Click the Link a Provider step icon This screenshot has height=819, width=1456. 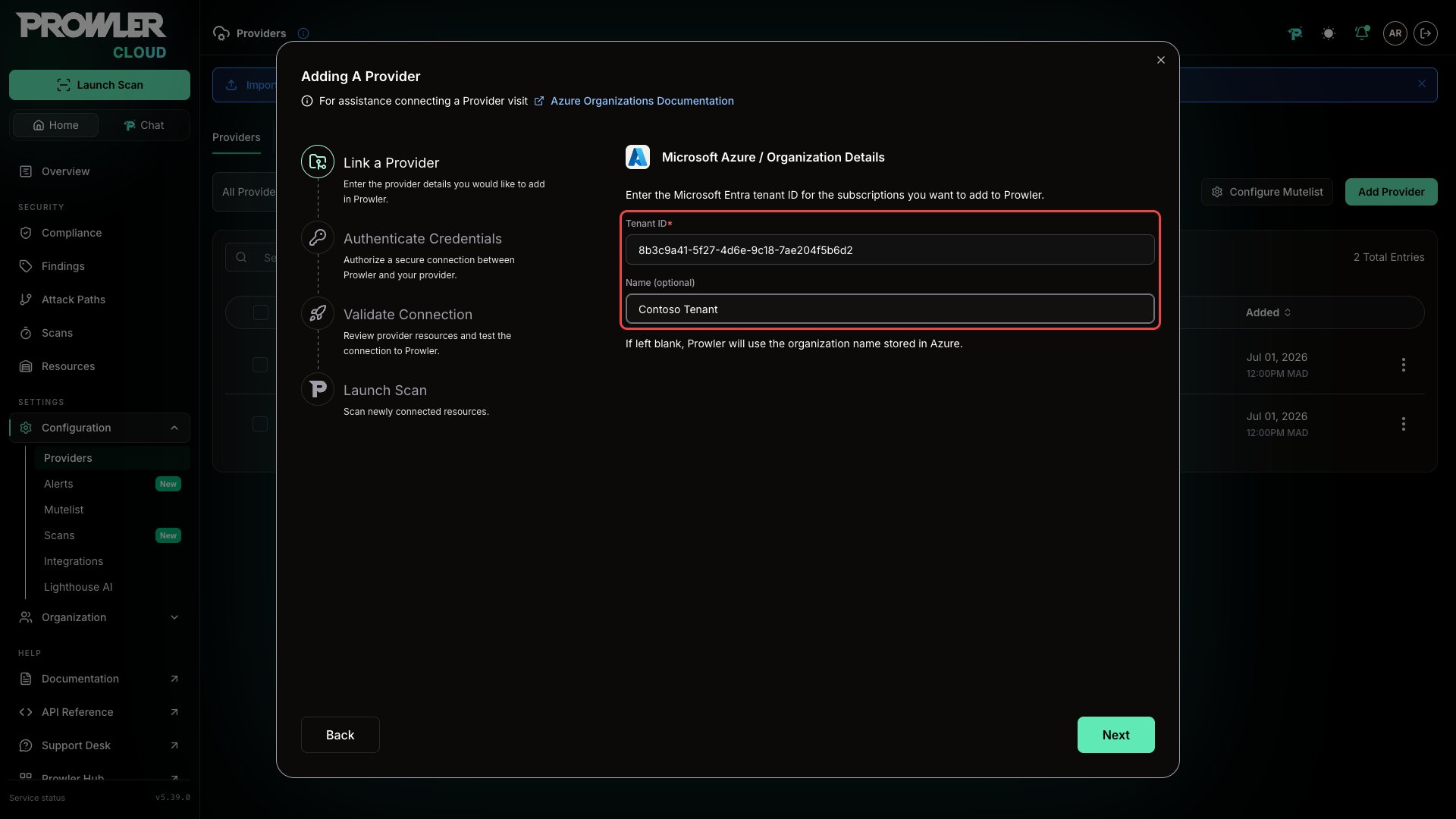pyautogui.click(x=318, y=162)
